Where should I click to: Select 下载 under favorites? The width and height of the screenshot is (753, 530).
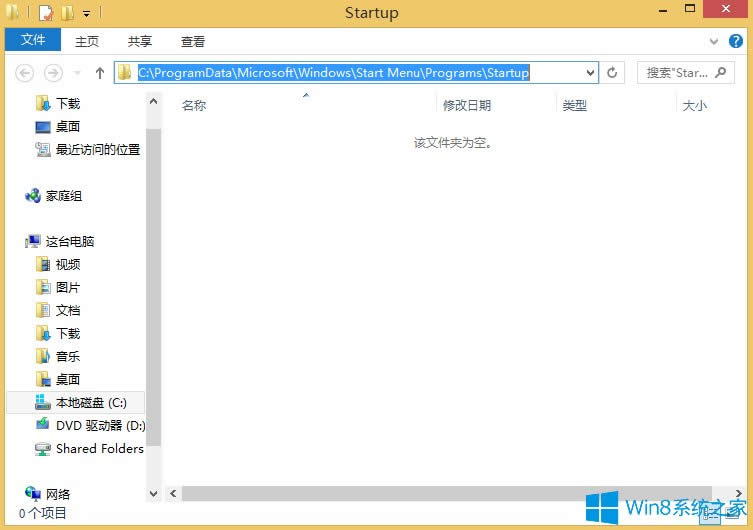(x=68, y=103)
